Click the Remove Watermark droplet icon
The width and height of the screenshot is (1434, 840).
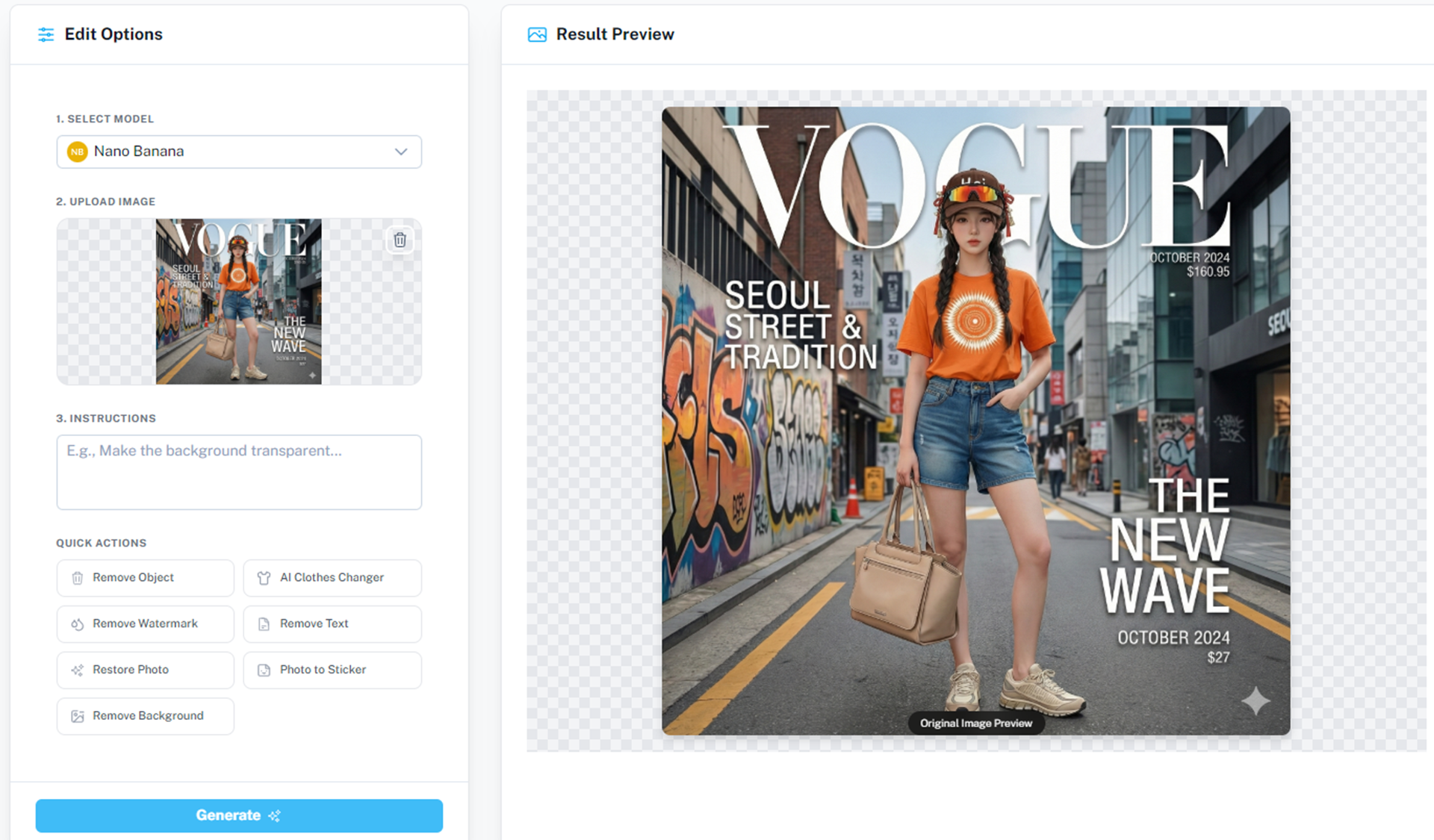tap(77, 624)
